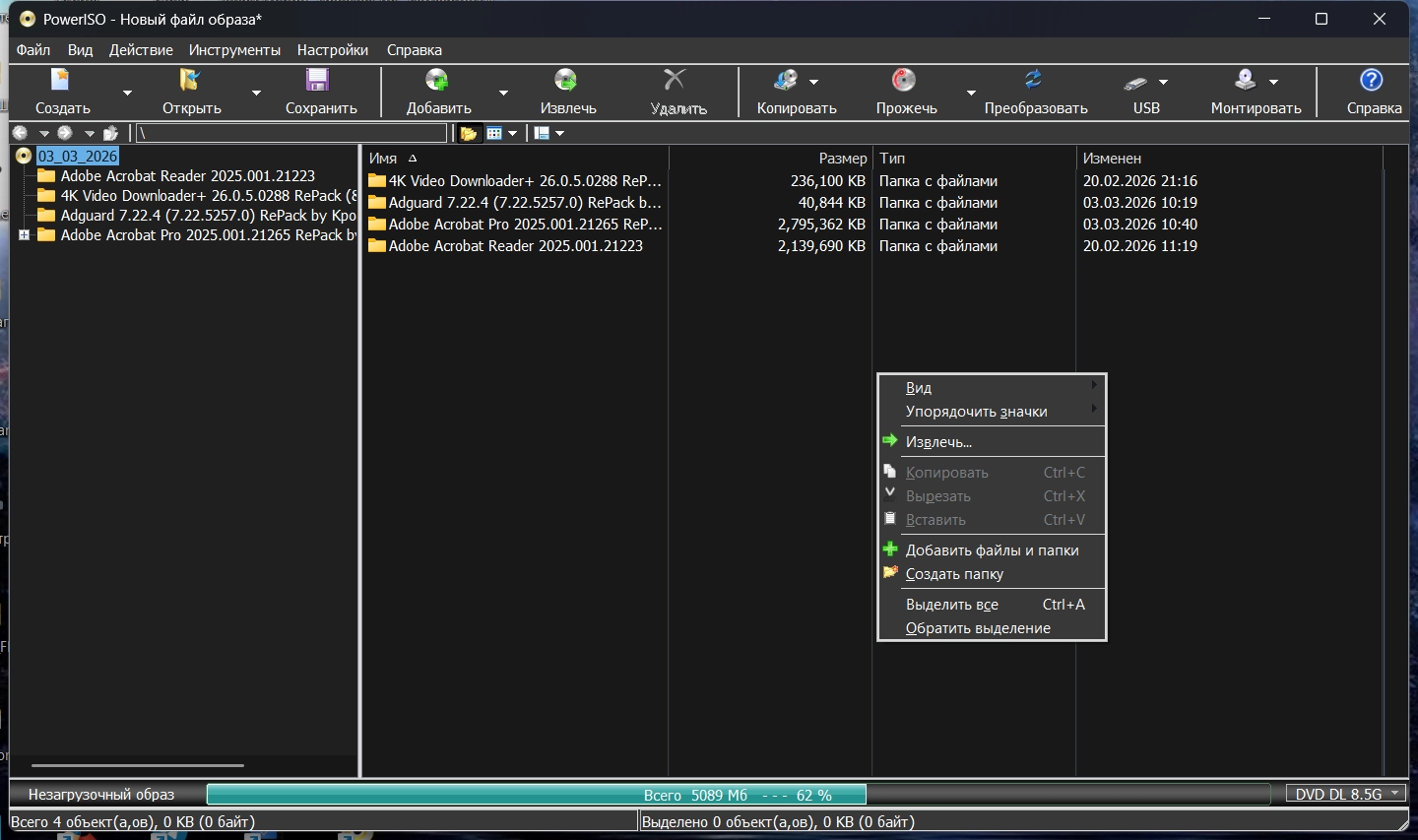Click the new folder icon beside Создать папку
1418x840 pixels.
pos(890,573)
